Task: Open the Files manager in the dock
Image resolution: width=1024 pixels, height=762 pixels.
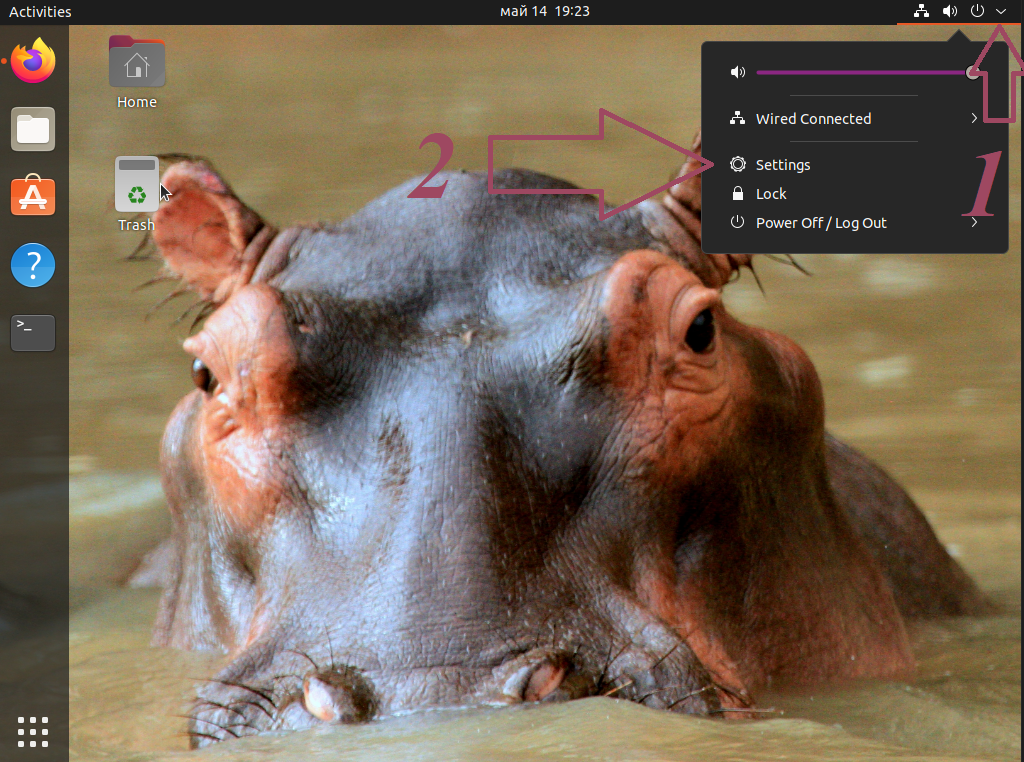Action: (x=33, y=130)
